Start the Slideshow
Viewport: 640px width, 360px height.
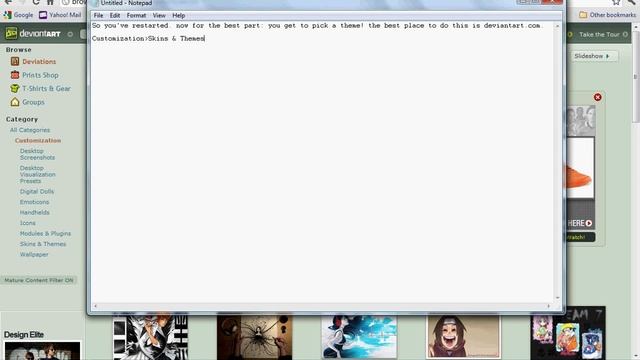(594, 56)
